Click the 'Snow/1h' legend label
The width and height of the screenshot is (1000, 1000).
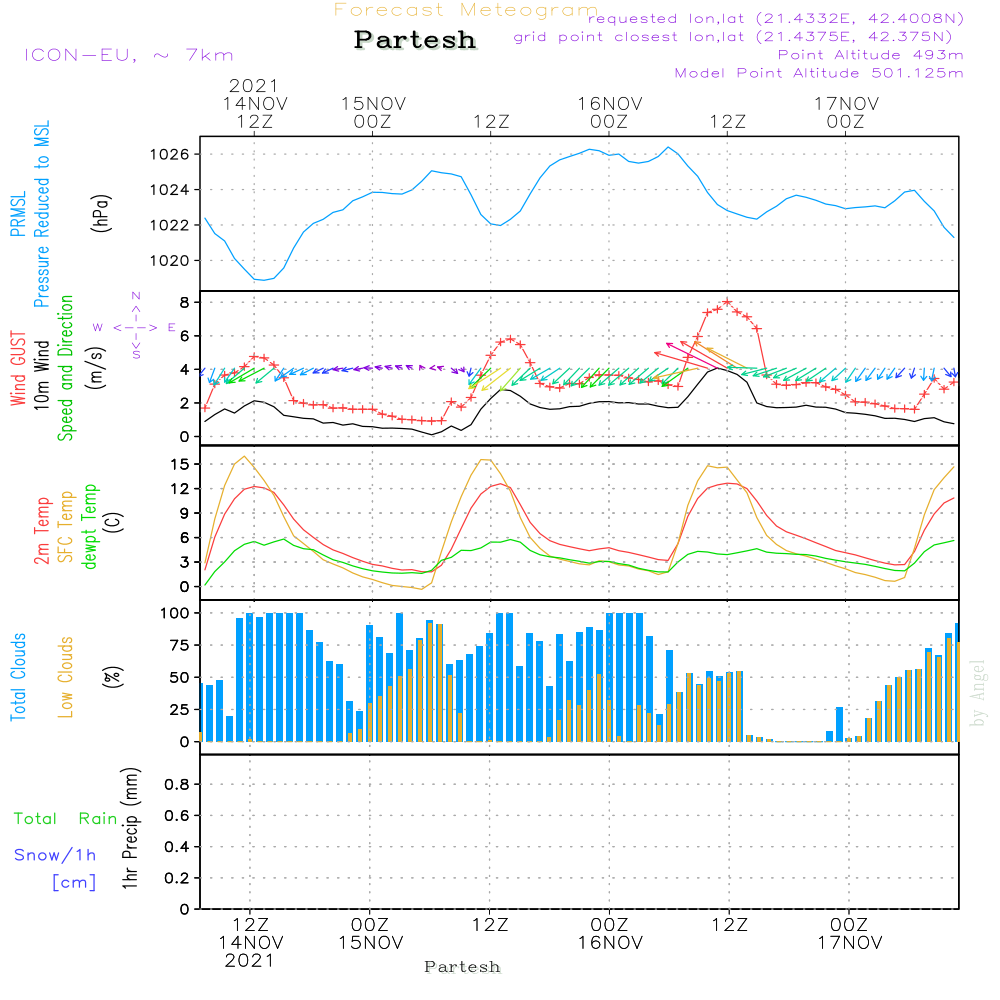(55, 855)
